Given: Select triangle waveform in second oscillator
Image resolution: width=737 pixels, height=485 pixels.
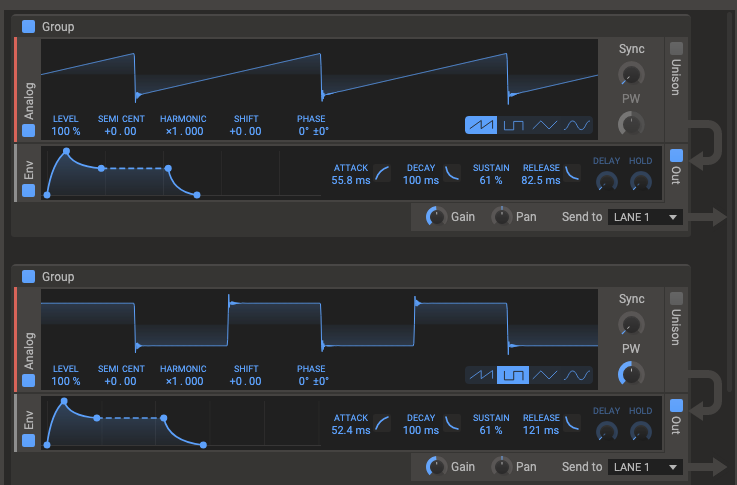Looking at the screenshot, I should pos(545,375).
